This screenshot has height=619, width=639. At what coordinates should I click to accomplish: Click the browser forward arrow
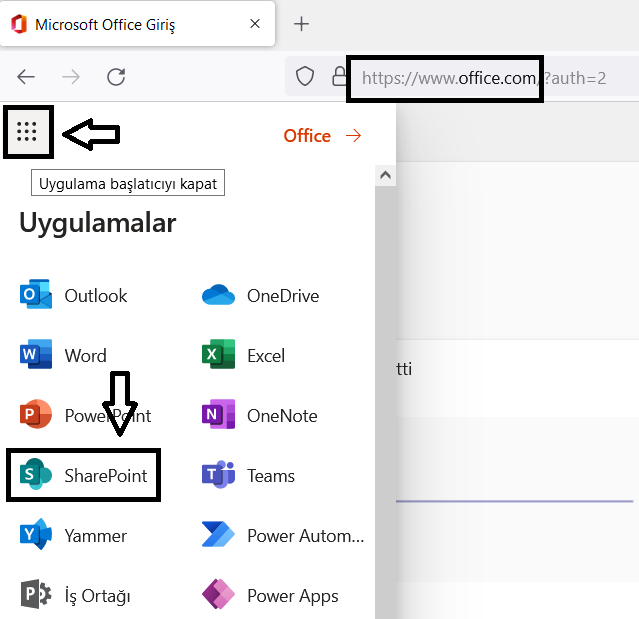pos(71,77)
